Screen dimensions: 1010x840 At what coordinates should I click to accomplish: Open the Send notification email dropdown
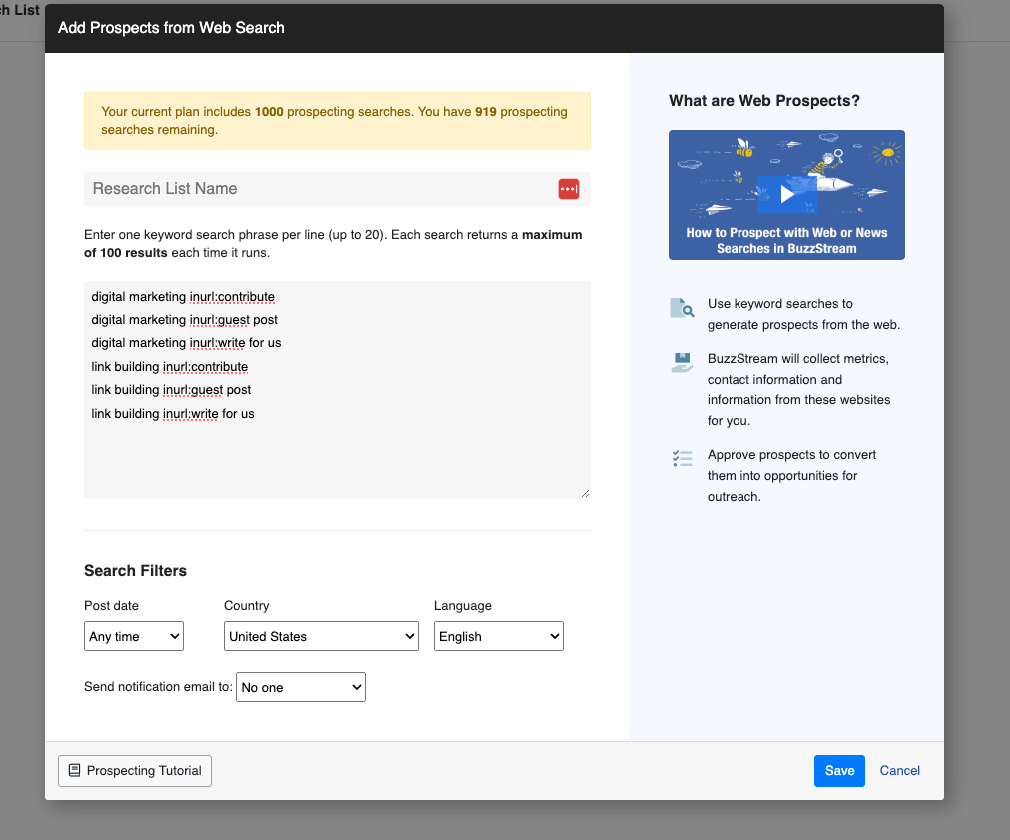pyautogui.click(x=300, y=687)
